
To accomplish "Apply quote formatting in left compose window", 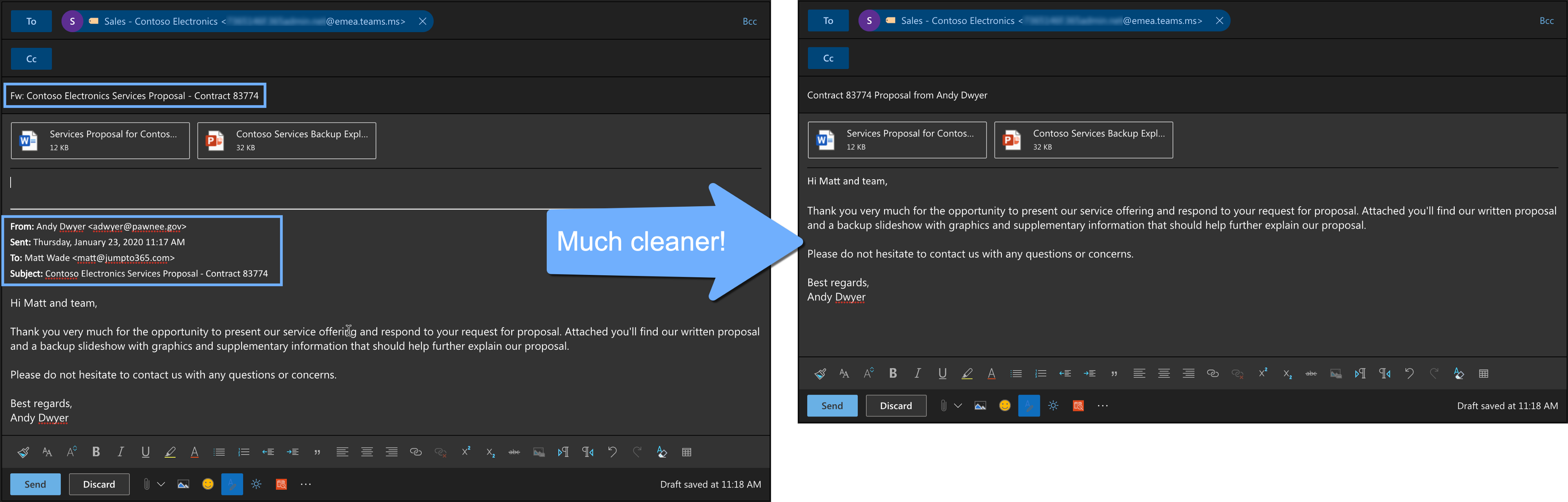I will click(317, 452).
